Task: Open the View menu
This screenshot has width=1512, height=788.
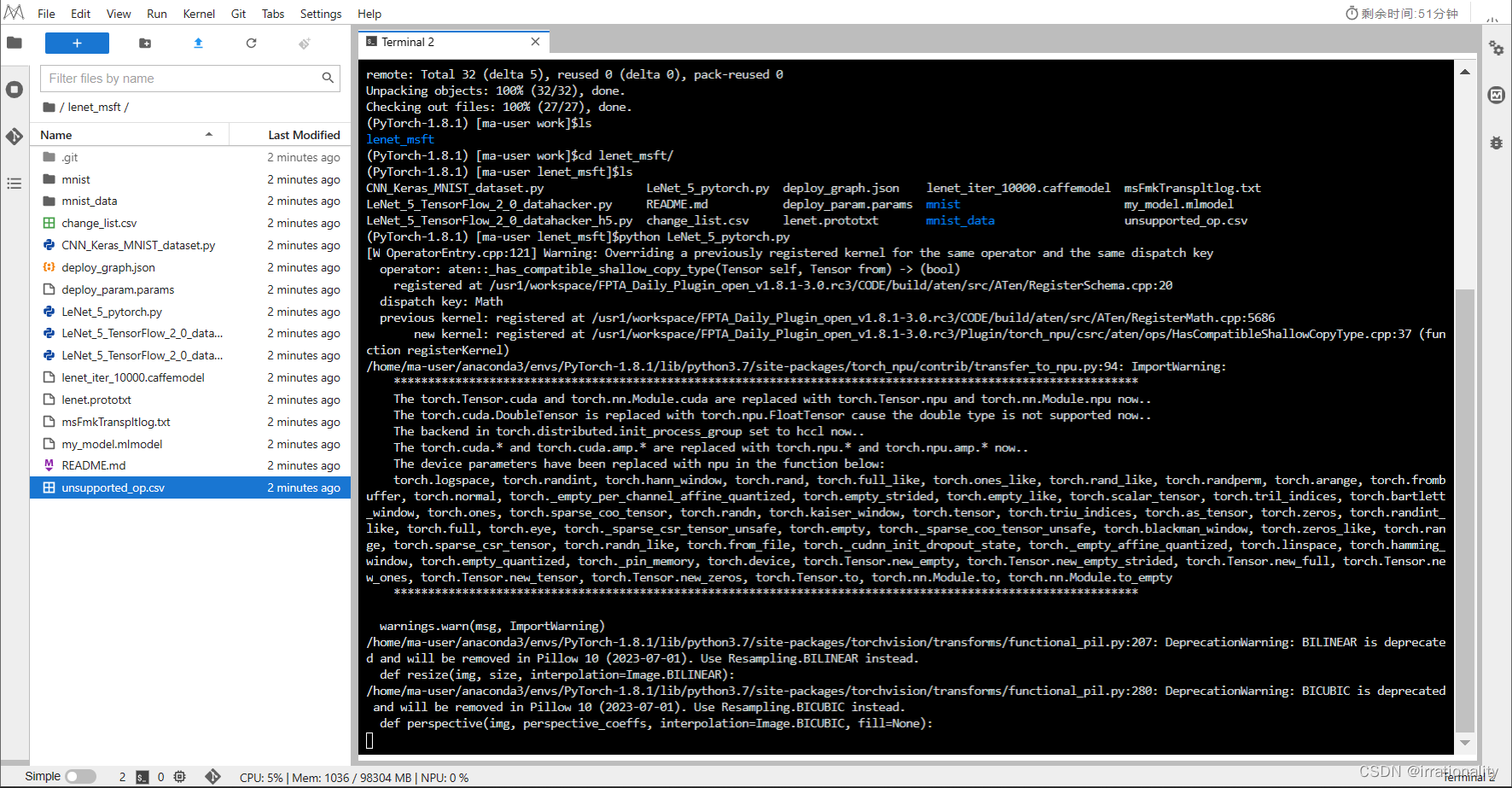Action: pyautogui.click(x=119, y=14)
